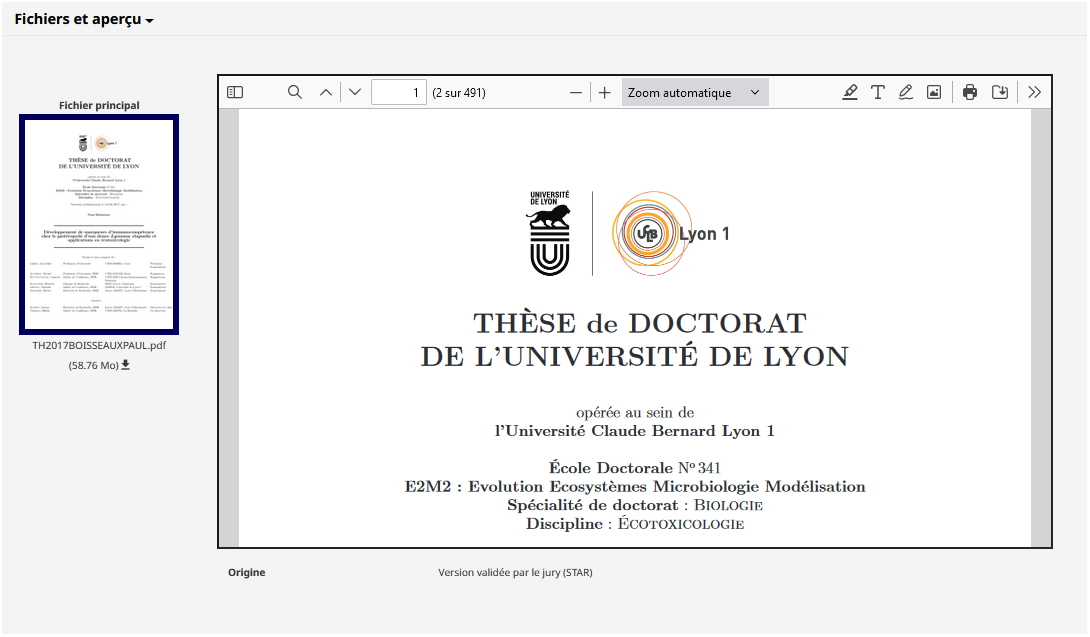Click Version validée par le jury (STAR)

pyautogui.click(x=515, y=572)
